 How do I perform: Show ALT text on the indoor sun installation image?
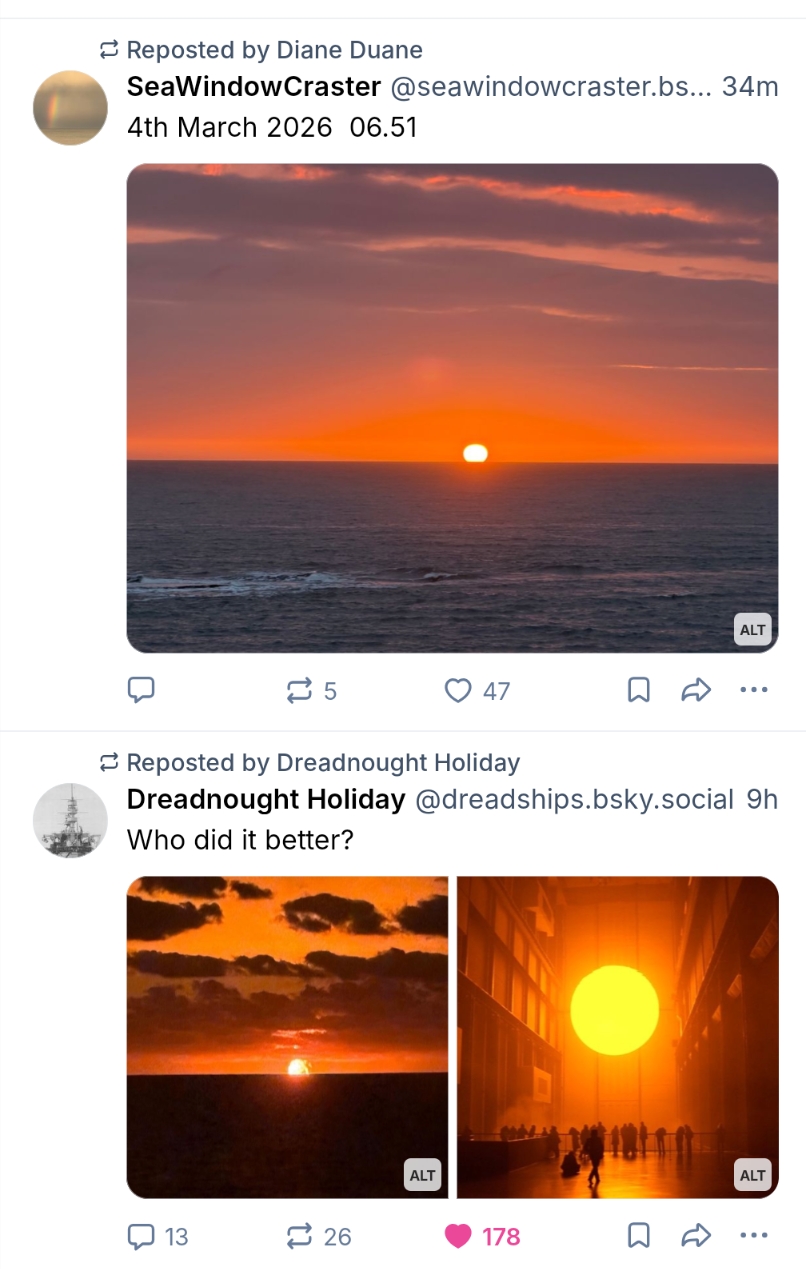(752, 1176)
